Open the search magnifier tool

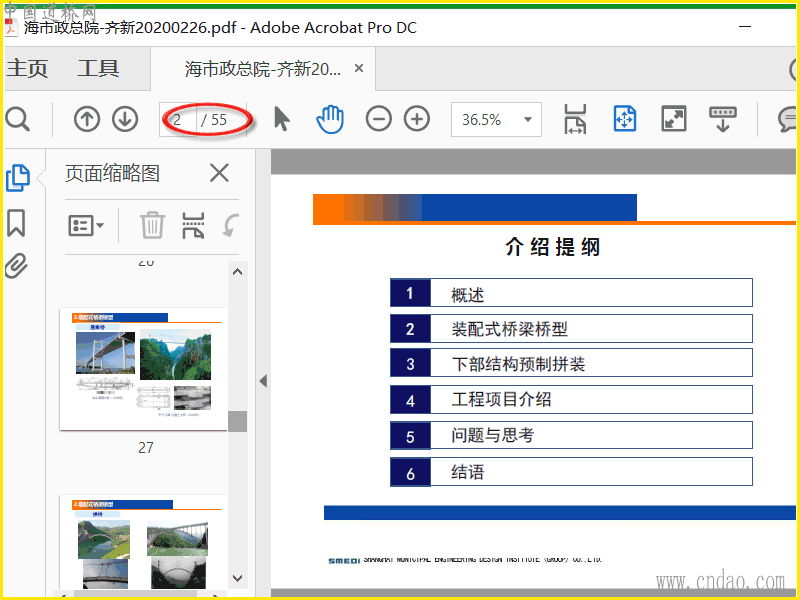(x=18, y=119)
